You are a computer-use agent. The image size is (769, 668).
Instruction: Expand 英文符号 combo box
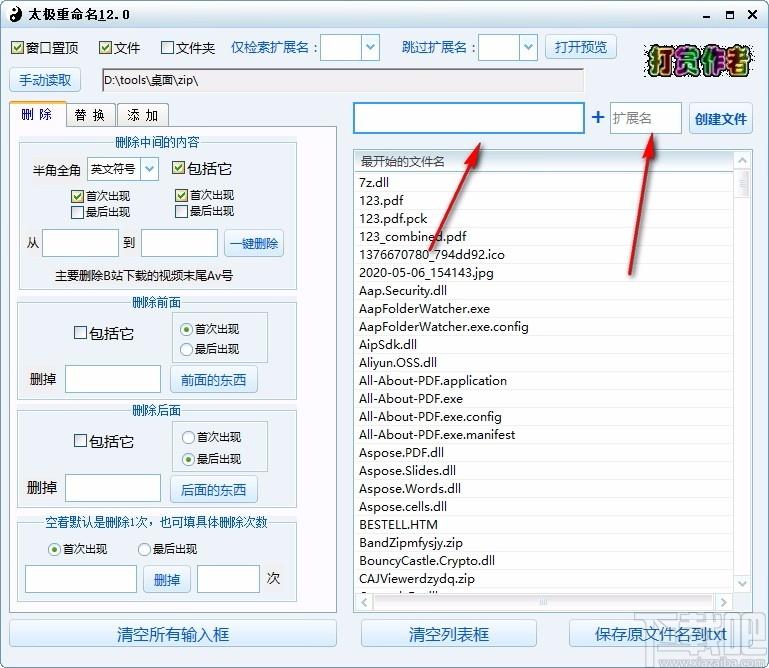point(150,169)
